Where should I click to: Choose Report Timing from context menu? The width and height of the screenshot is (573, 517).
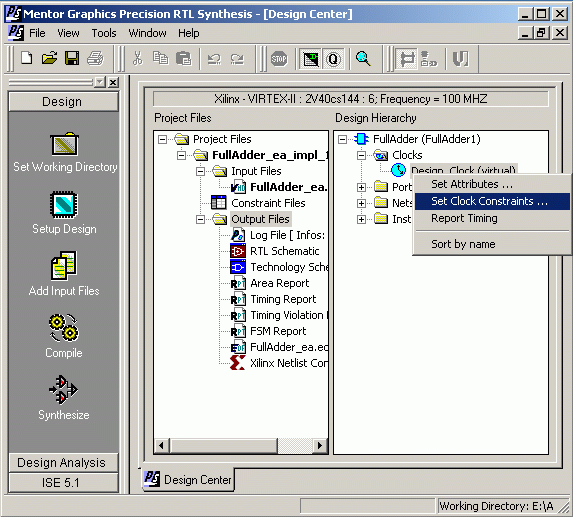pos(492,218)
